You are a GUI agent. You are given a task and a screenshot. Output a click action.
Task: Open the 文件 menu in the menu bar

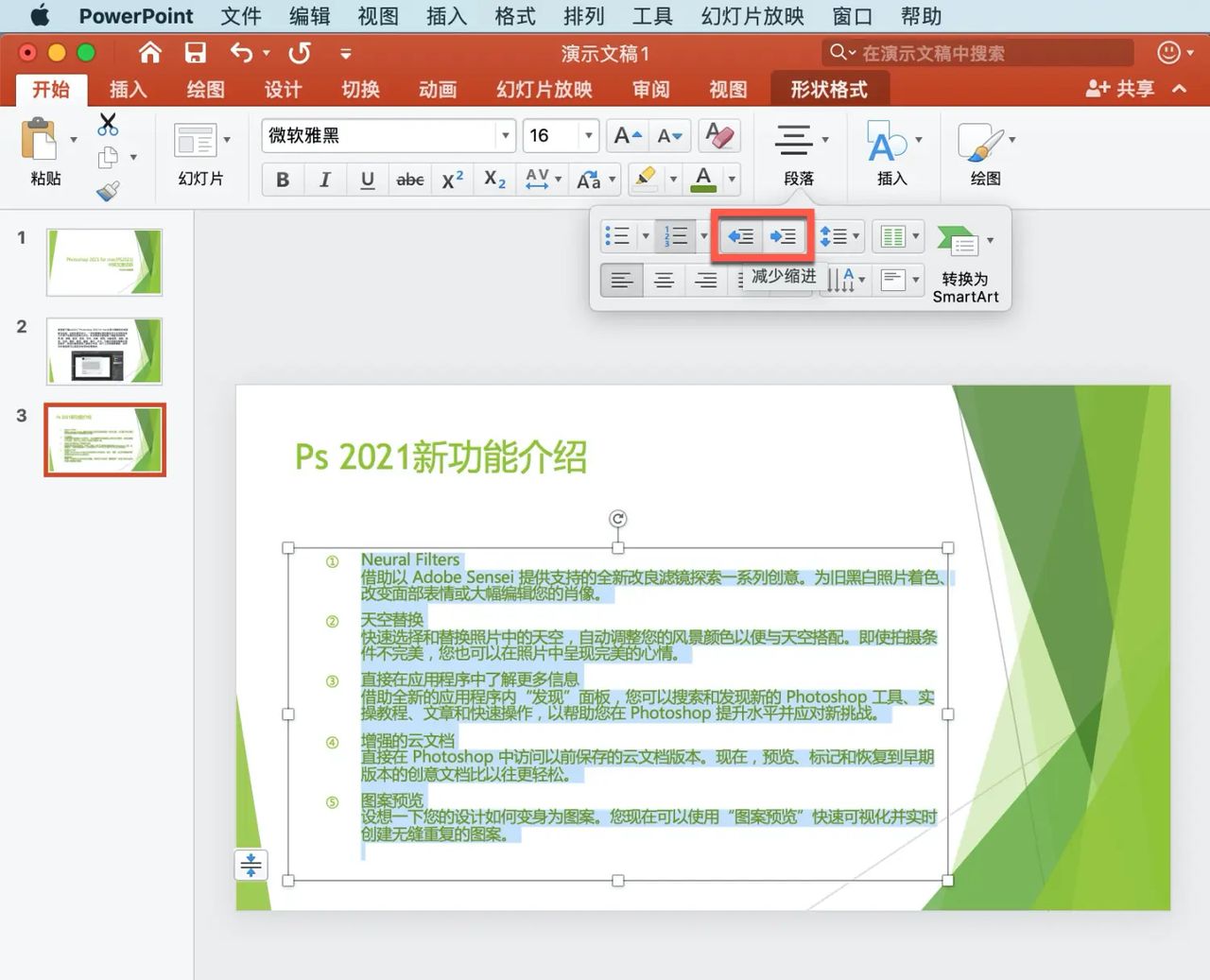pos(240,16)
